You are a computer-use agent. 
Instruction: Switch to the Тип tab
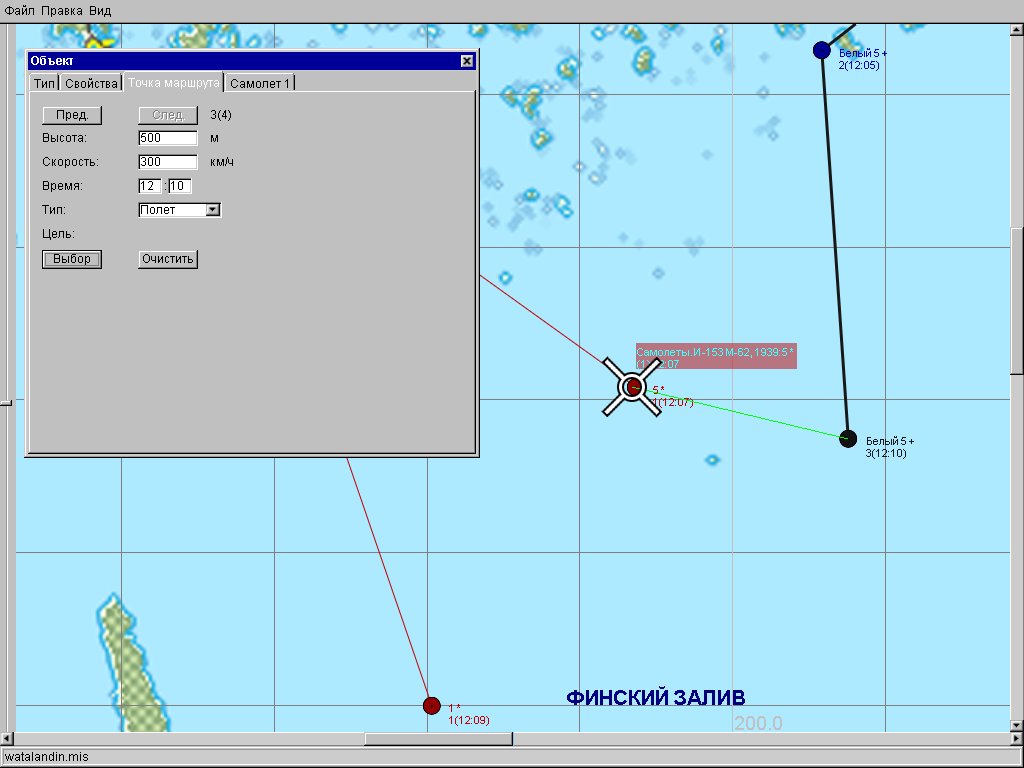44,83
